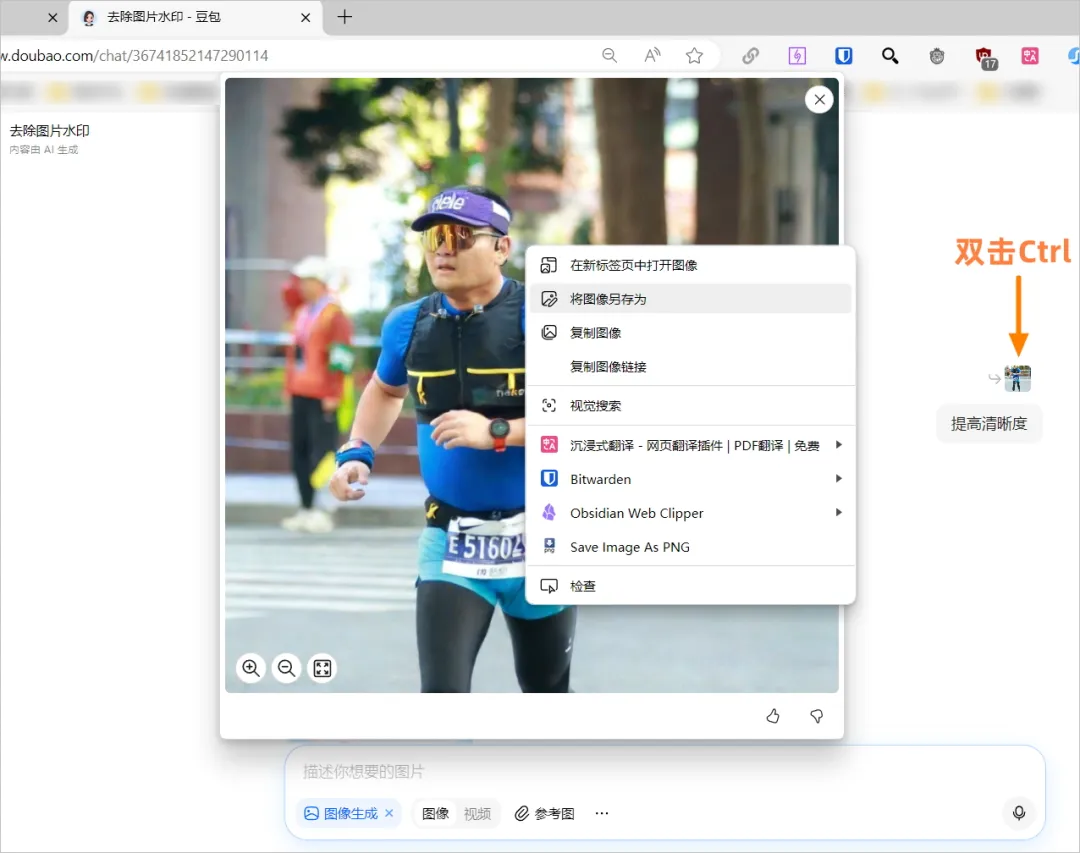
Task: Select 在新标签页中打开图像 from context menu
Action: (x=690, y=265)
